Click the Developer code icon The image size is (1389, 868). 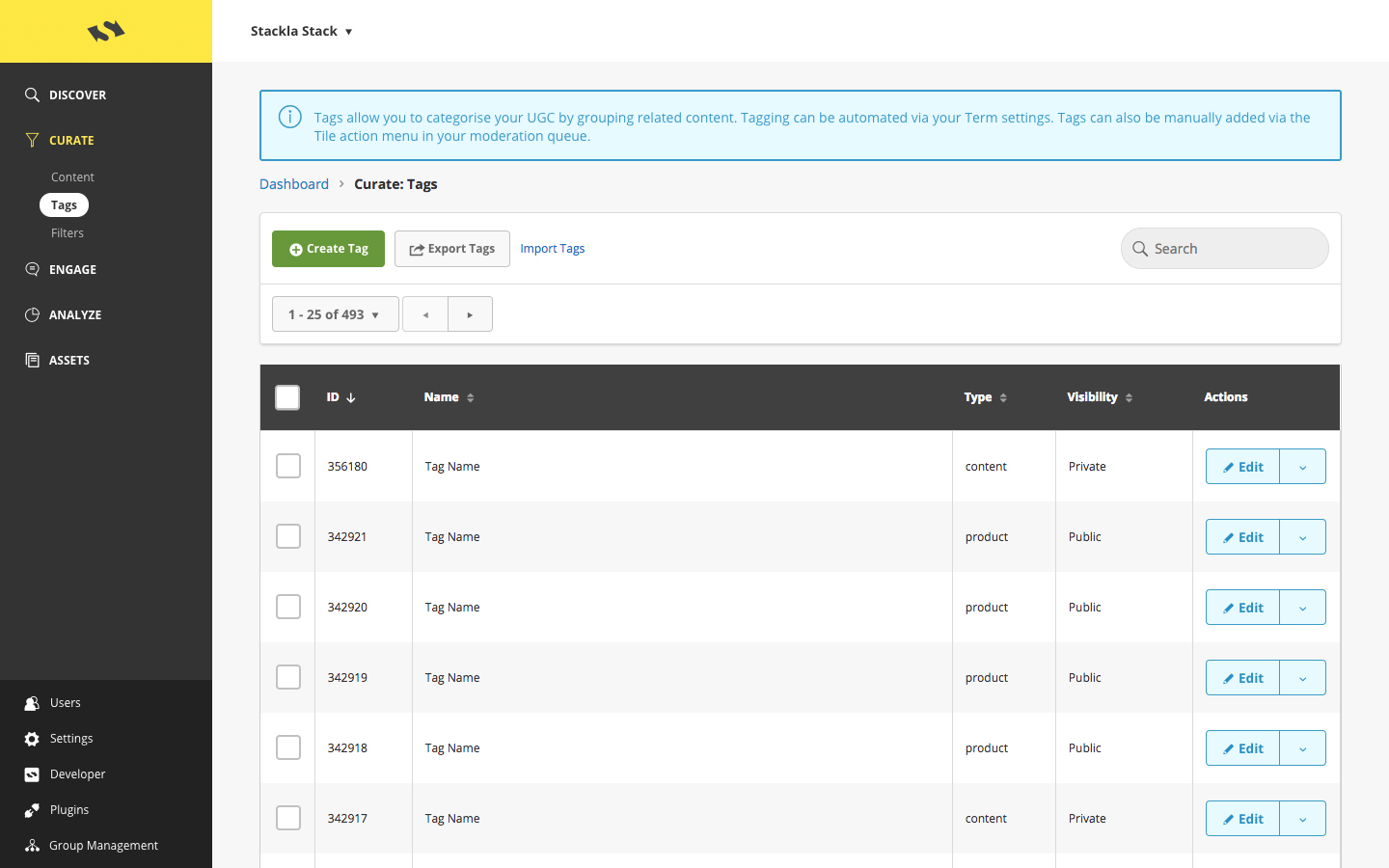(x=32, y=774)
